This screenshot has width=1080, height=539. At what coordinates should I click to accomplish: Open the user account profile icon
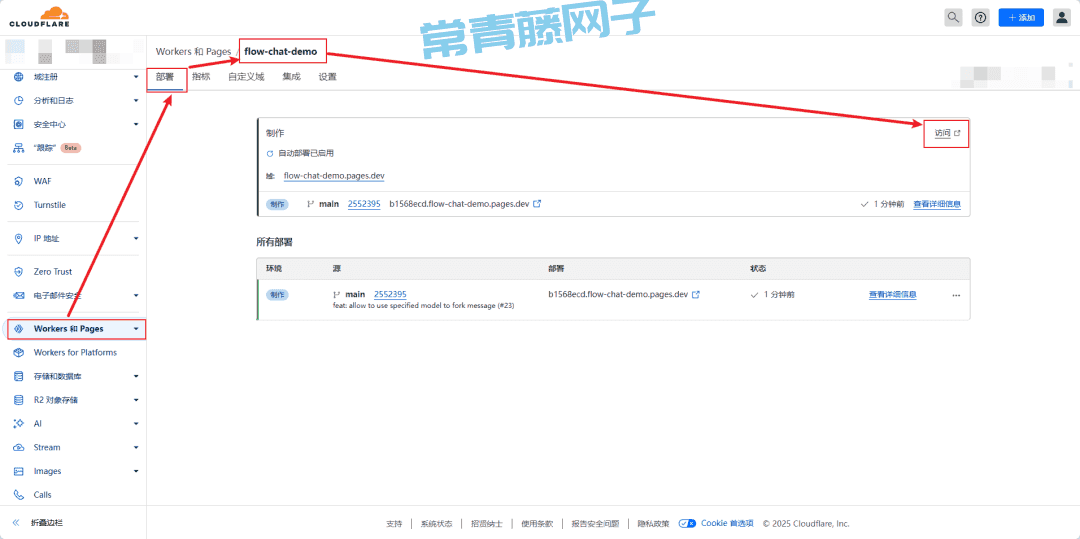(1061, 18)
